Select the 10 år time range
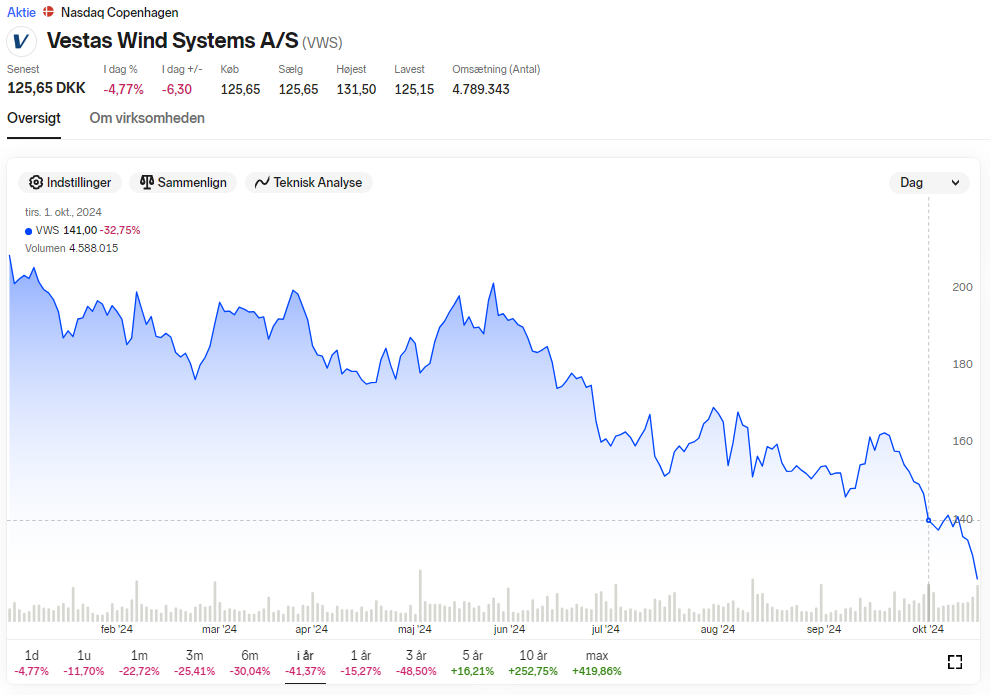990x695 pixels. click(x=533, y=663)
